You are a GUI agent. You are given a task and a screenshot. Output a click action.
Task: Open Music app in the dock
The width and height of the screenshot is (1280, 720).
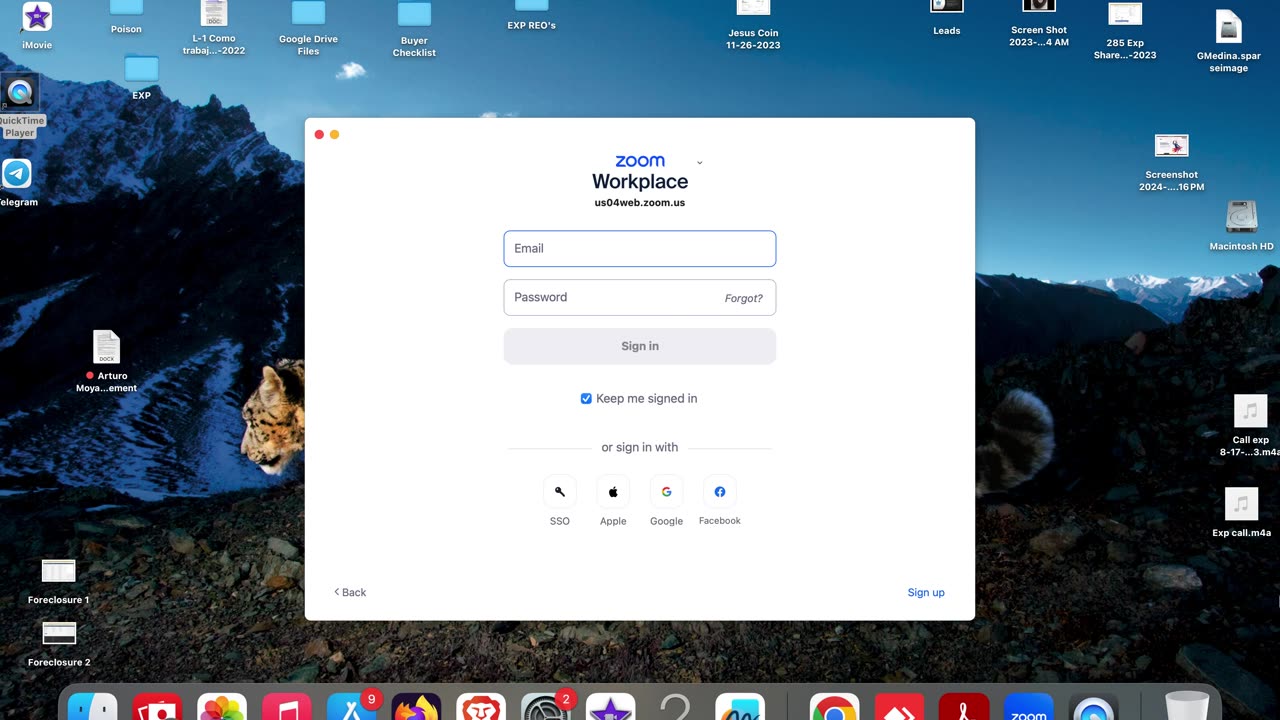pyautogui.click(x=287, y=707)
